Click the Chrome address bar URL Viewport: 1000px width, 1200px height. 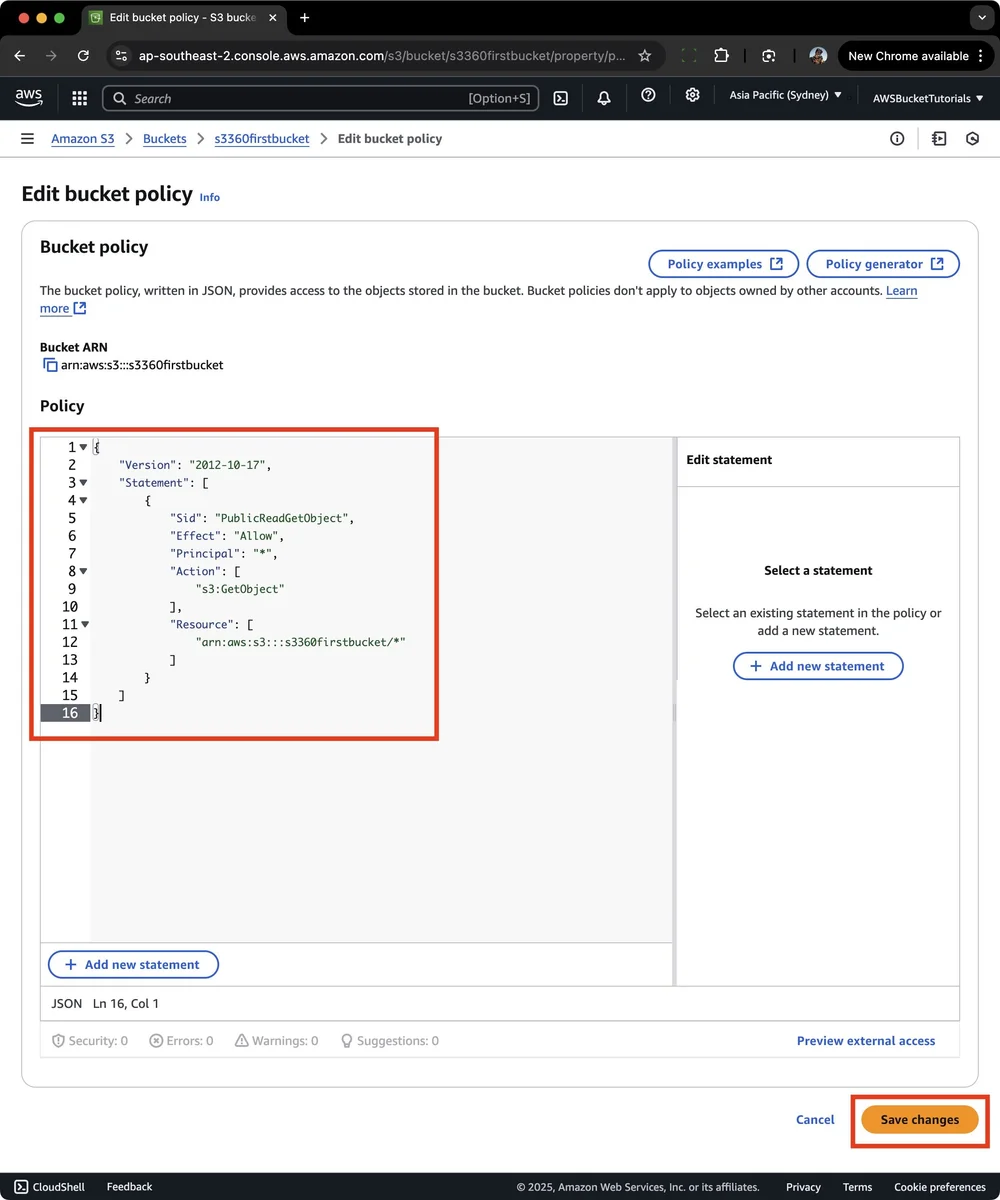coord(382,56)
